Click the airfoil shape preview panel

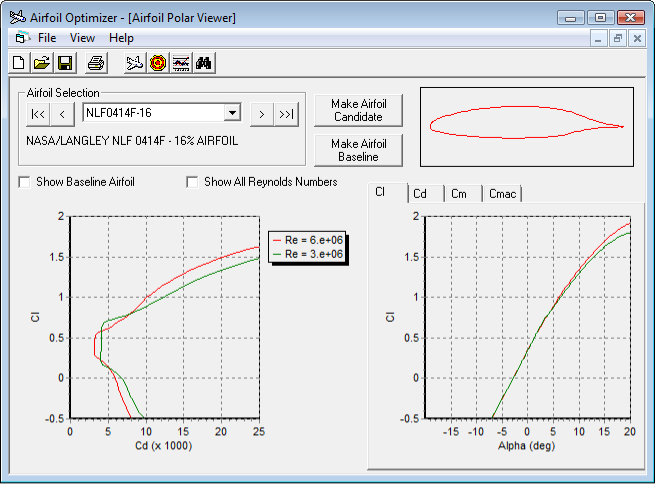tap(526, 126)
